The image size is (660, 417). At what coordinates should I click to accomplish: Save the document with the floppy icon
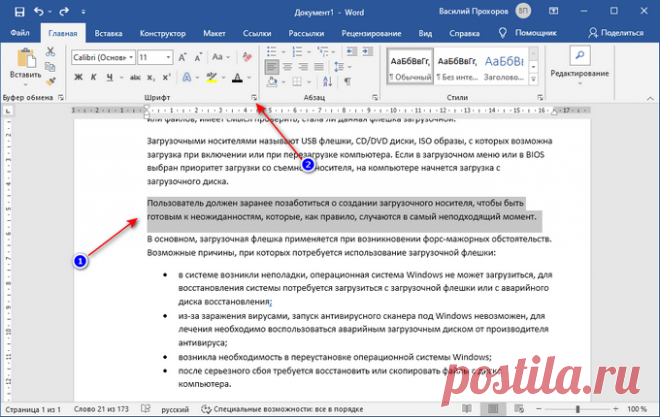tap(19, 12)
